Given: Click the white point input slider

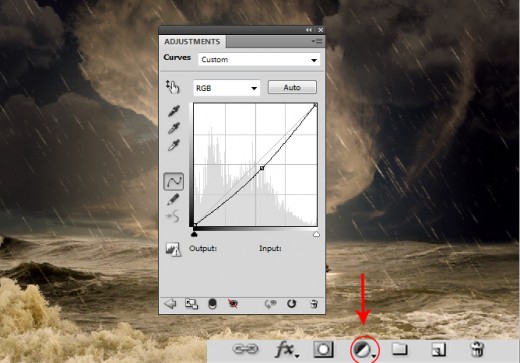Looking at the screenshot, I should [x=316, y=234].
